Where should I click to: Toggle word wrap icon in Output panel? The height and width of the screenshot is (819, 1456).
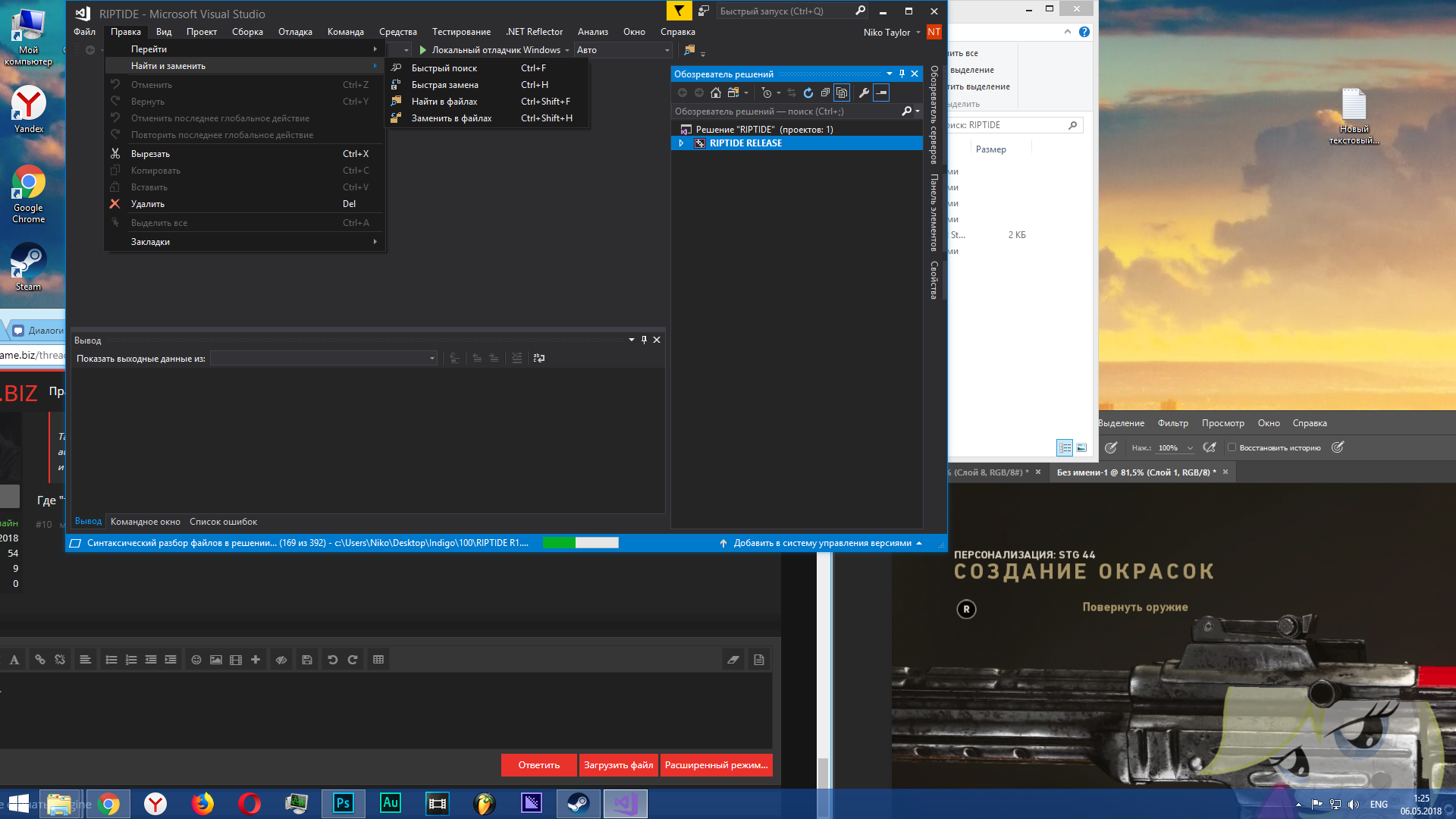point(539,358)
